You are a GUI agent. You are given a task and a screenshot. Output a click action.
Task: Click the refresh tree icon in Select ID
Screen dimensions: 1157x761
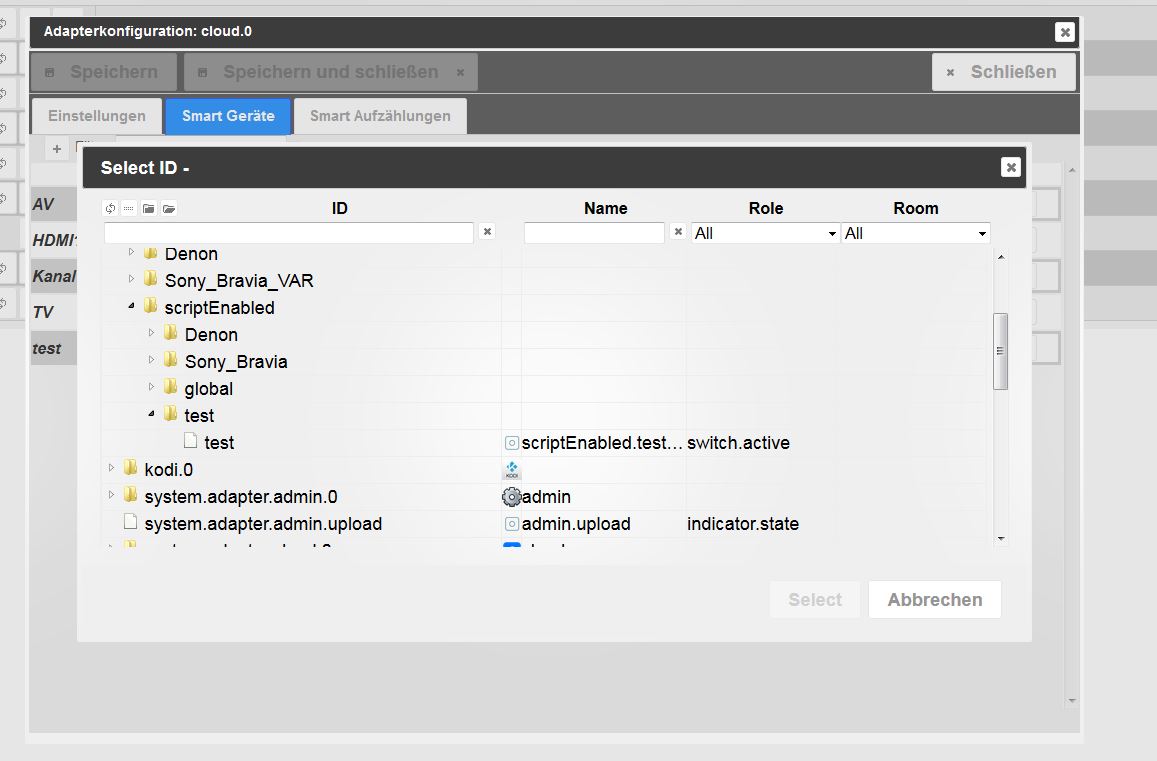click(x=111, y=209)
